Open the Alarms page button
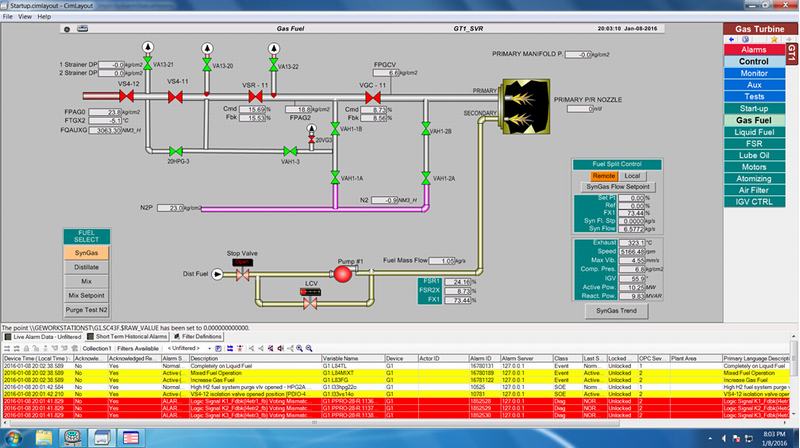This screenshot has height=448, width=800. coord(754,49)
